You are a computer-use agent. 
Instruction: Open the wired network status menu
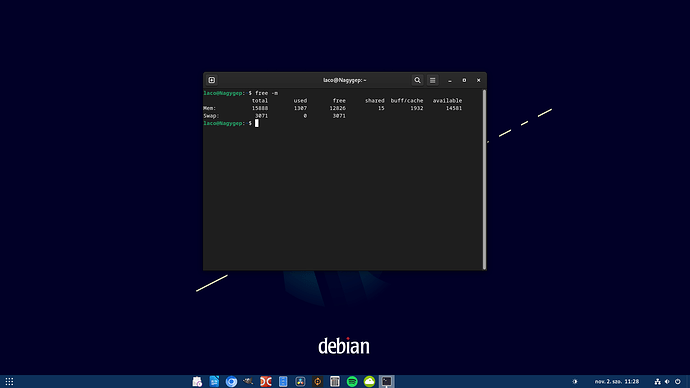pyautogui.click(x=657, y=381)
